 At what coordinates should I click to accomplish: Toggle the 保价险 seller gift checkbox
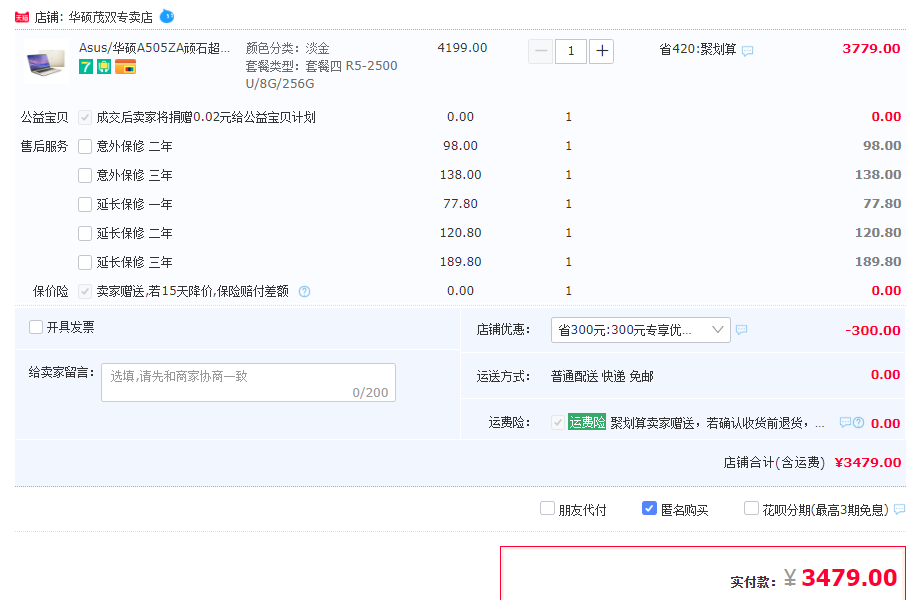pyautogui.click(x=85, y=291)
